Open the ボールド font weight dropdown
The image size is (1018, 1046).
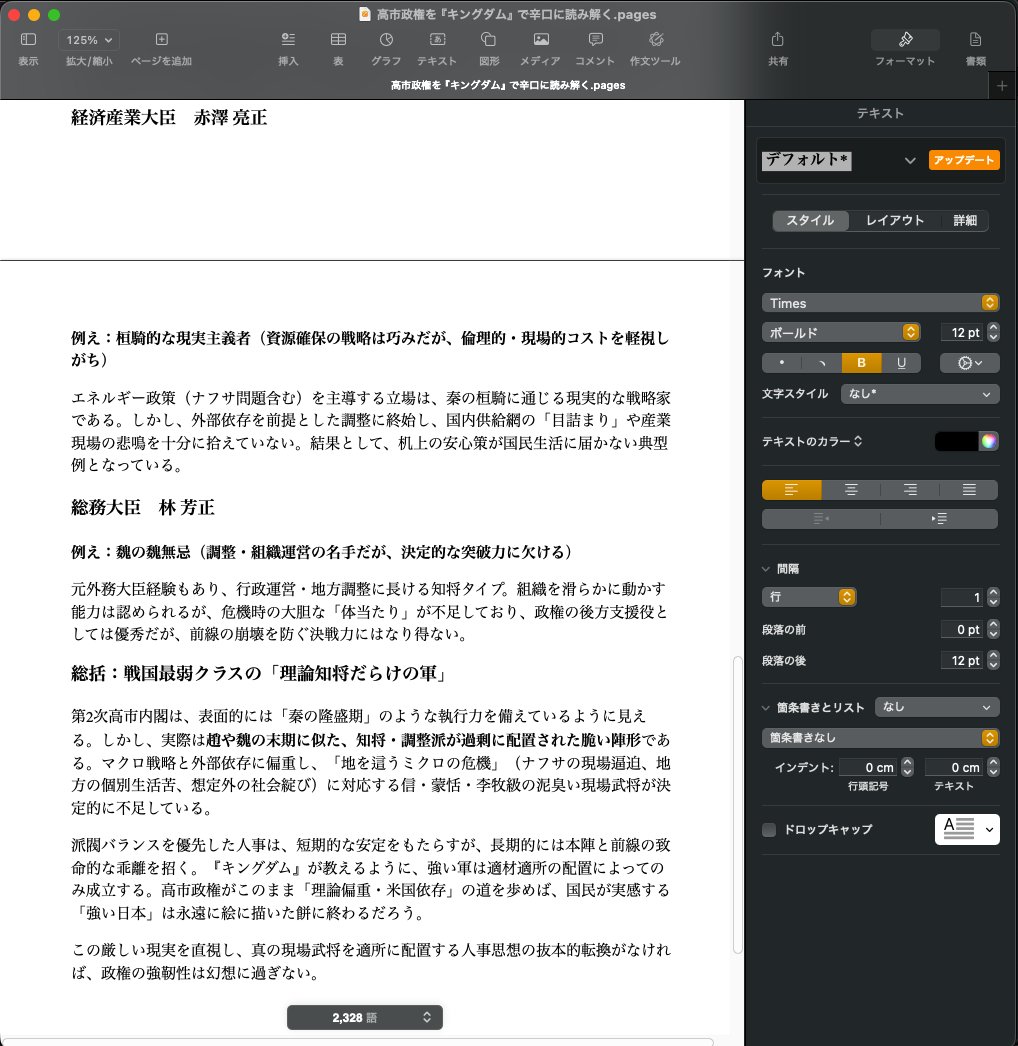841,332
